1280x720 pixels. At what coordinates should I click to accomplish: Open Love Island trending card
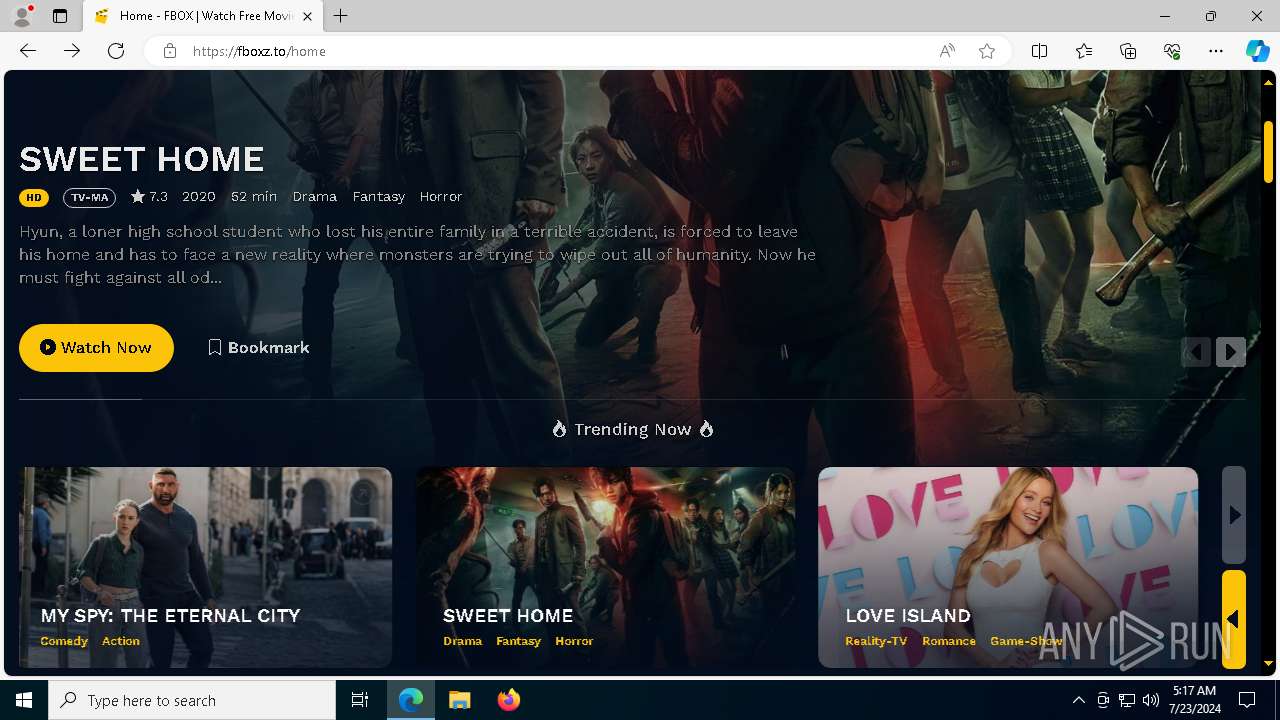click(1008, 567)
